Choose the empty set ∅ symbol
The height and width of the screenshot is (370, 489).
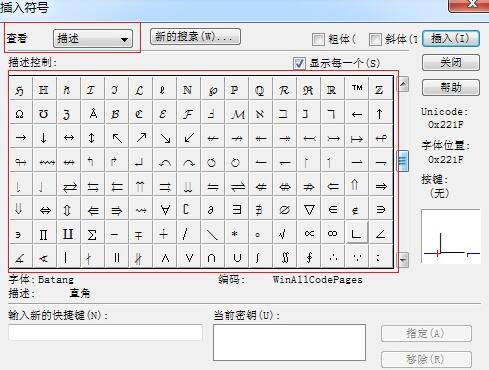tap(284, 209)
